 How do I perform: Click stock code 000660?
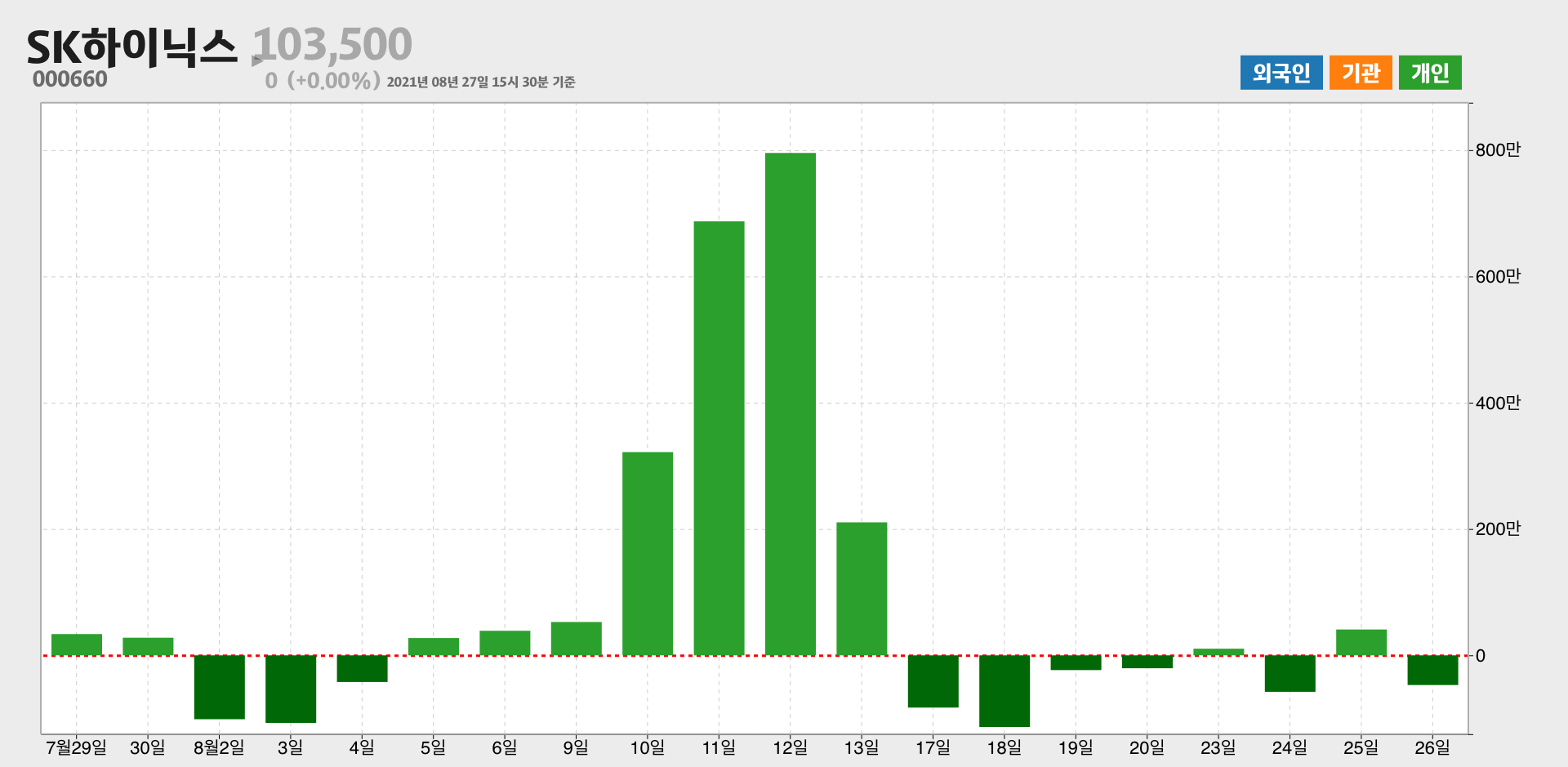(x=70, y=79)
